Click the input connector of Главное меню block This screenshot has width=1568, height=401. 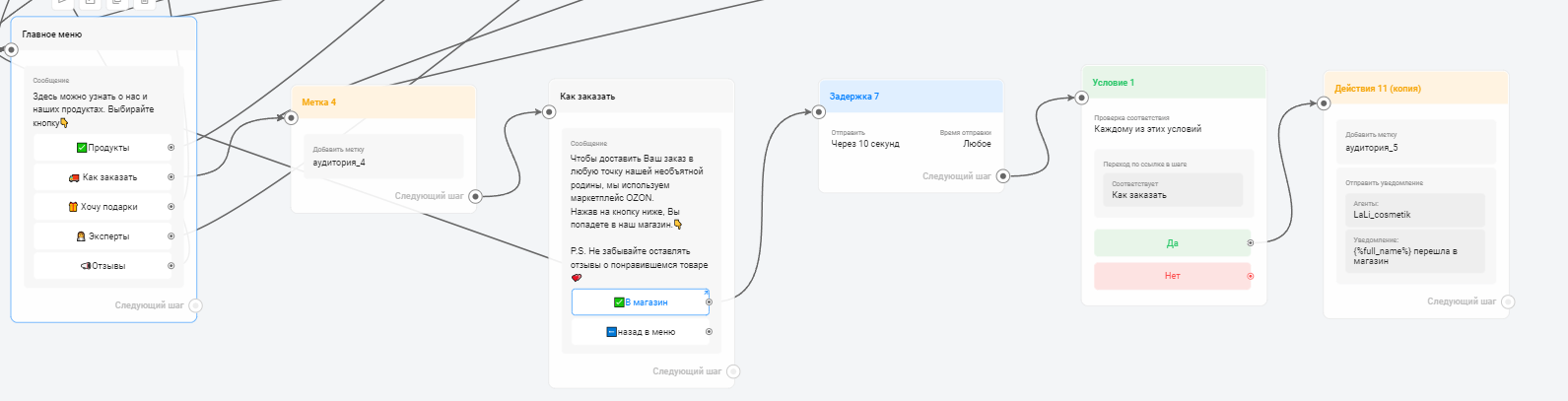coord(12,49)
